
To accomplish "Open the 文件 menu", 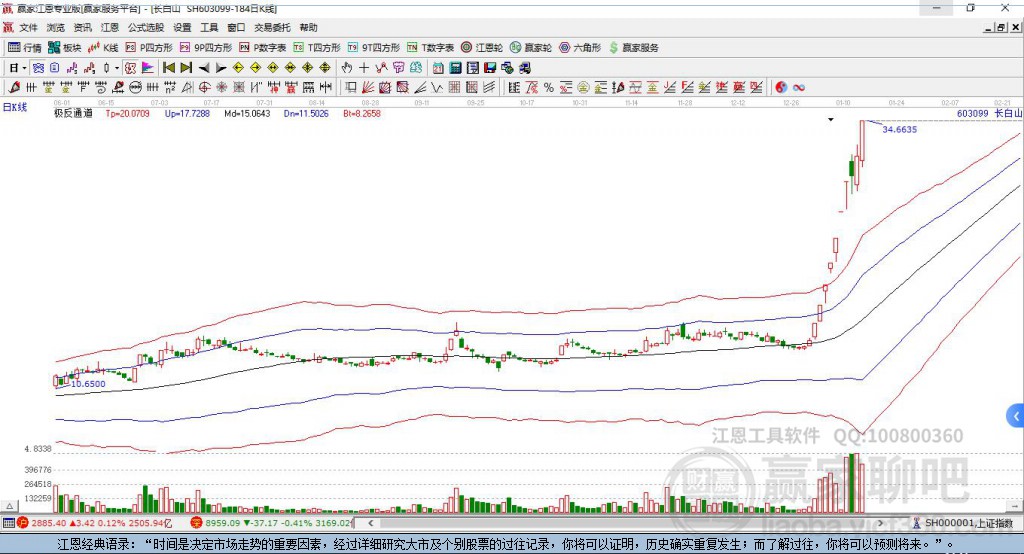I will (29, 27).
